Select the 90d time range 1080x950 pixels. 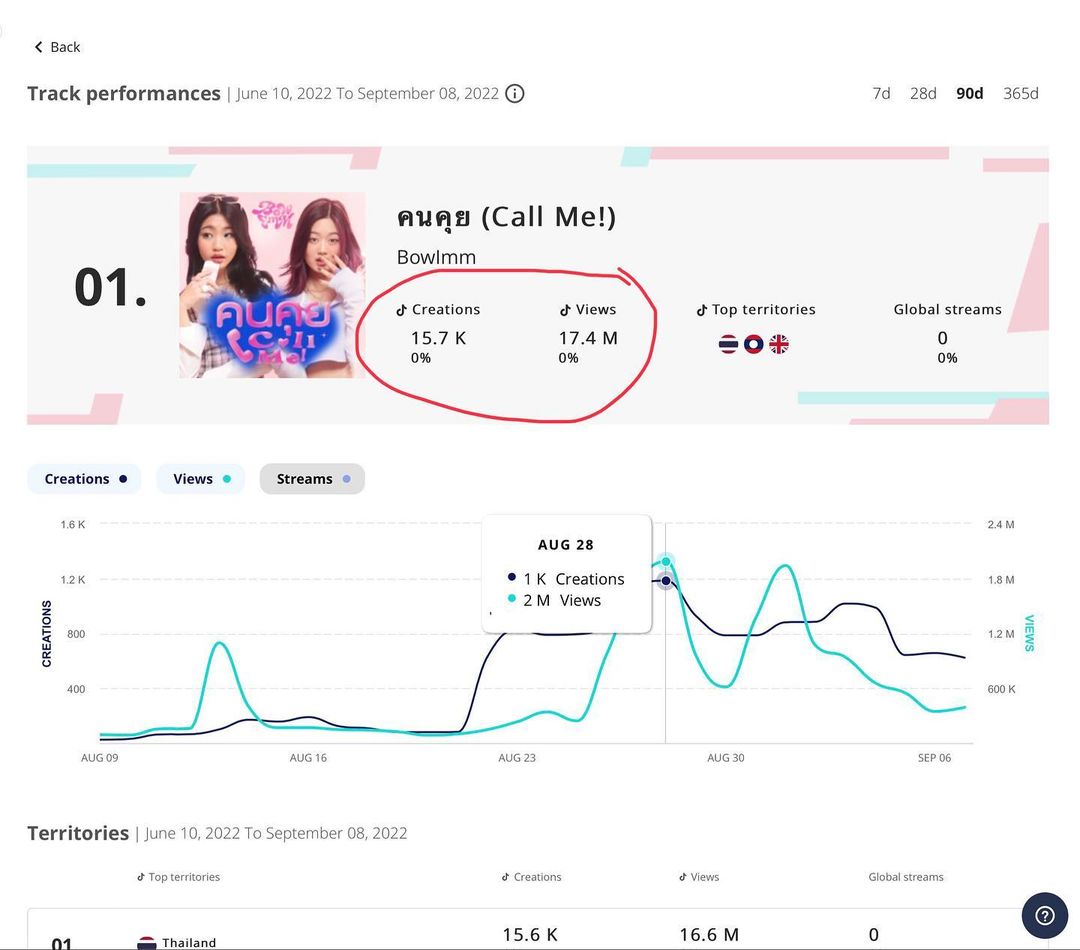tap(969, 93)
